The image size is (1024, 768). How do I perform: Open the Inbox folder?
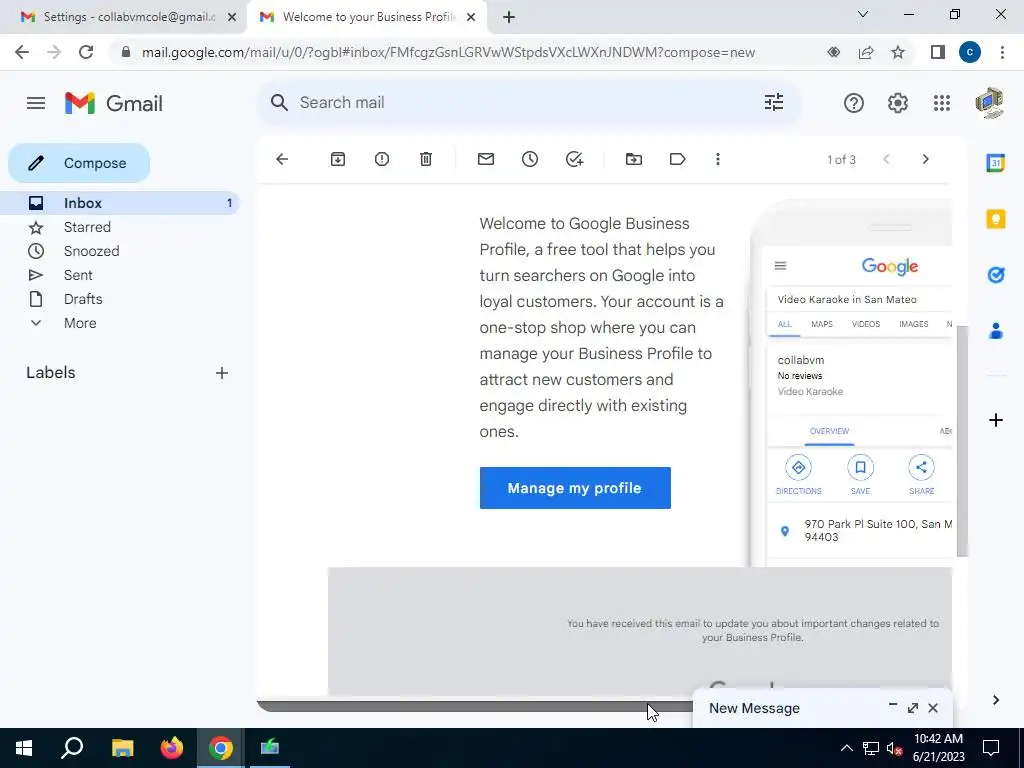pos(121,203)
